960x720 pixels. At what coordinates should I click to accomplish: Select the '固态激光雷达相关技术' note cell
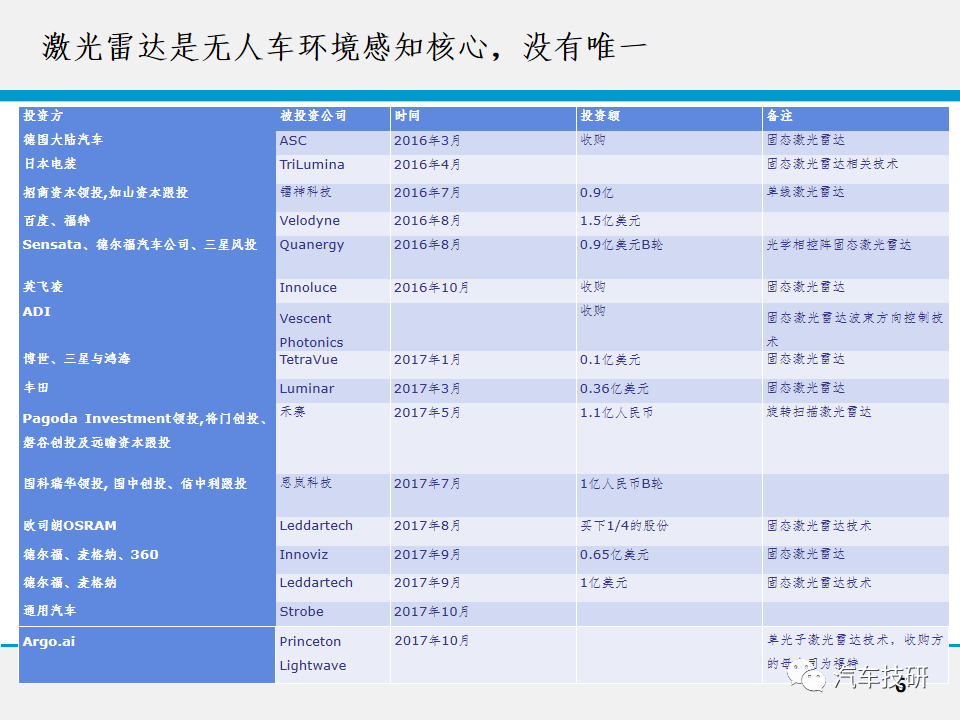tap(856, 168)
